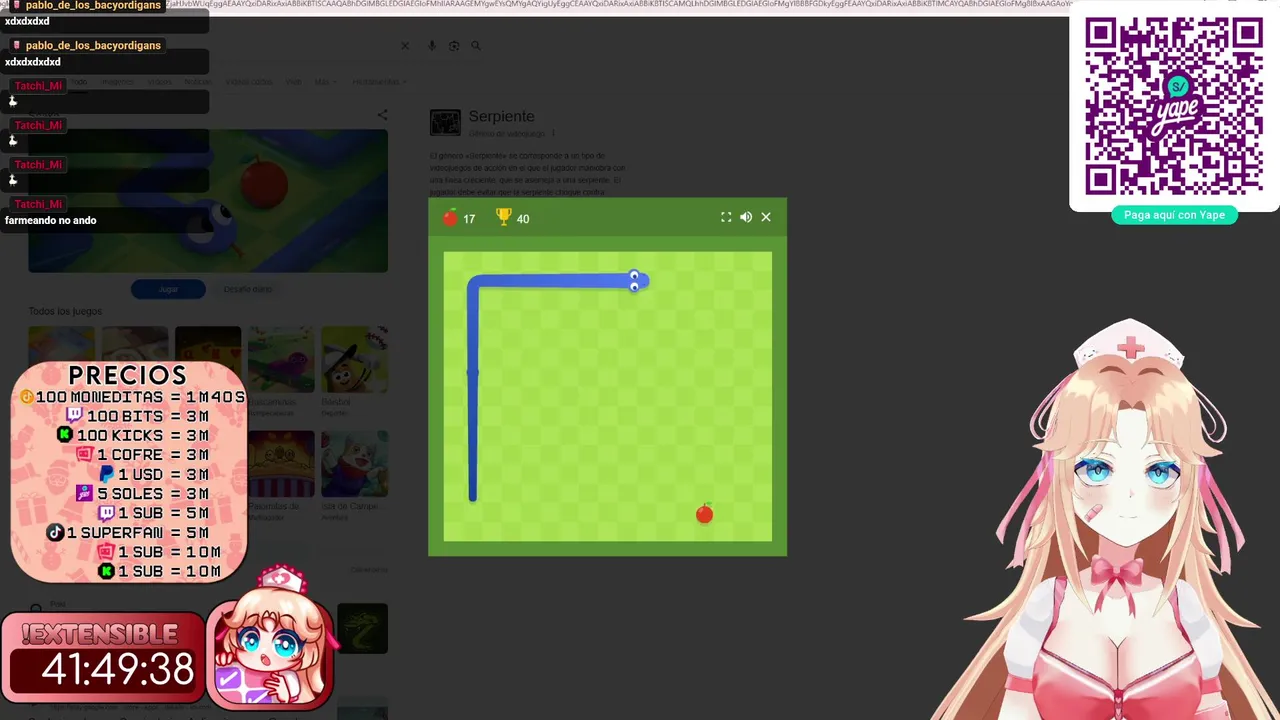Viewport: 1280px width, 720px height.
Task: Clear the Google search box with X
Action: pyautogui.click(x=405, y=45)
